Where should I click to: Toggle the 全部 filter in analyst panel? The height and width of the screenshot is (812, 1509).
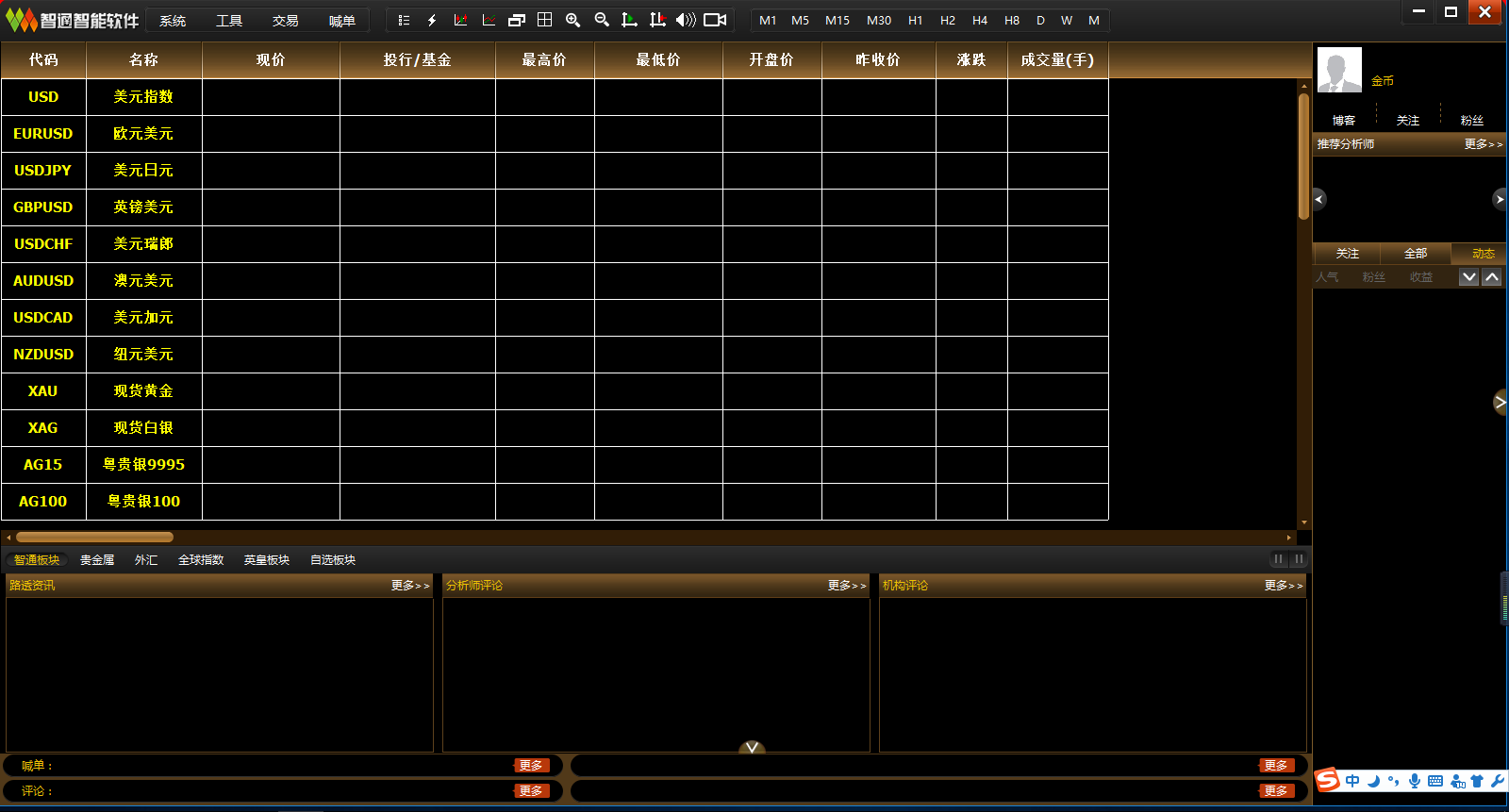pyautogui.click(x=1415, y=254)
